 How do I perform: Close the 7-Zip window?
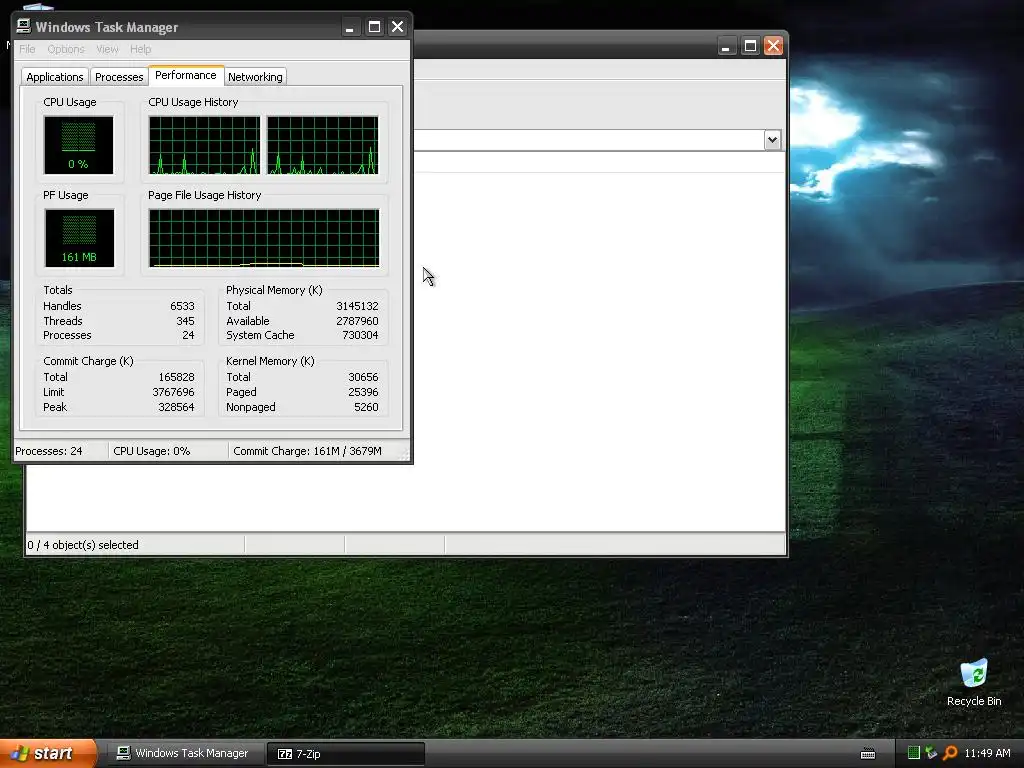[773, 46]
